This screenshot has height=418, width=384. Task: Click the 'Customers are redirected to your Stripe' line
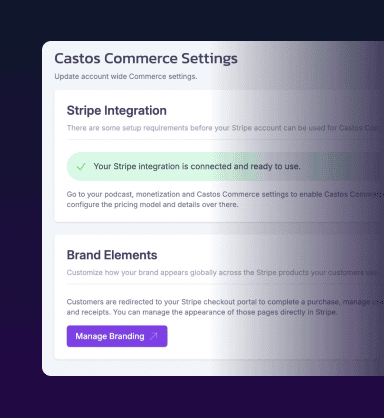pyautogui.click(x=223, y=302)
